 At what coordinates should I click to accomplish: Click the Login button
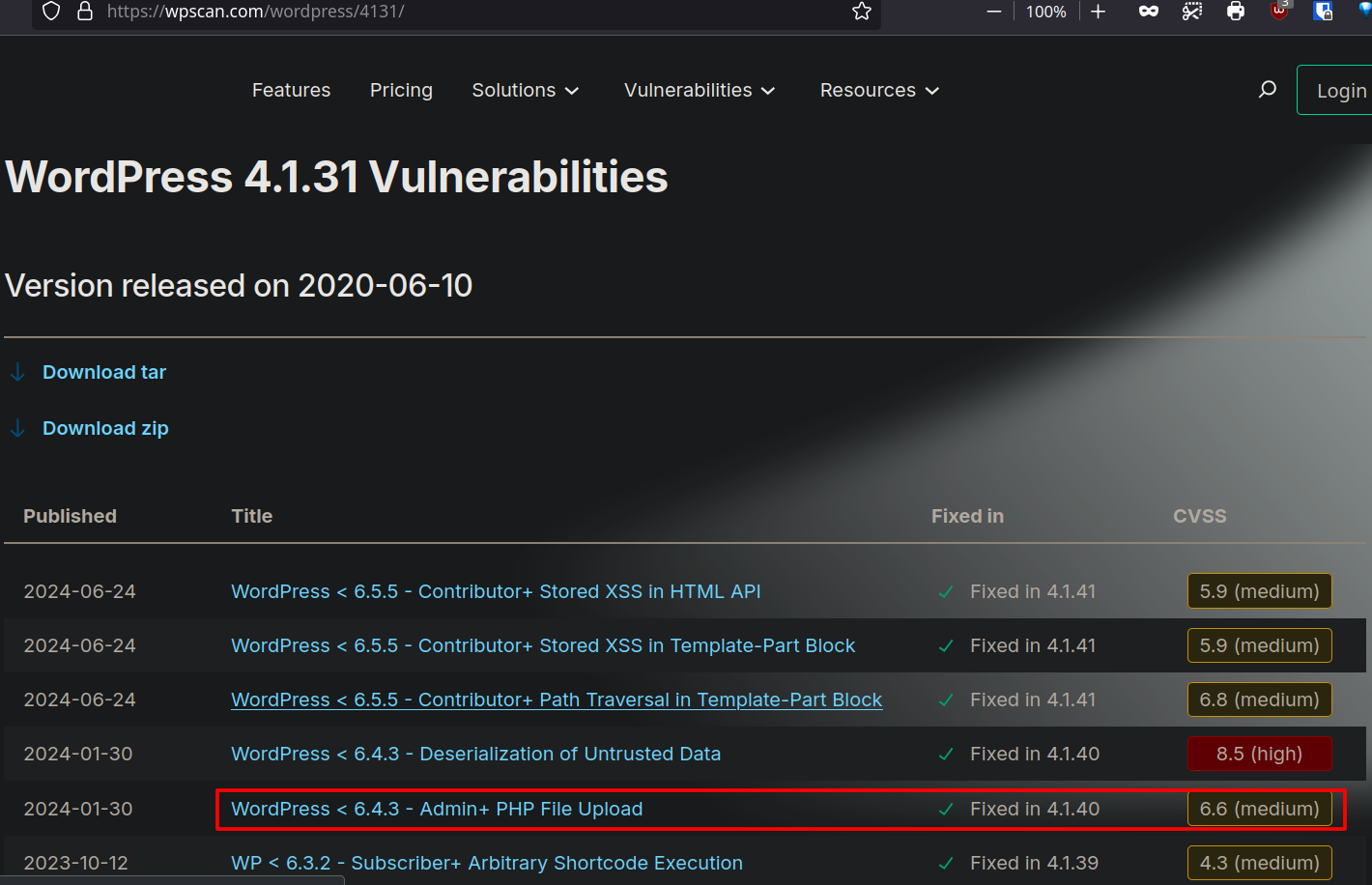(x=1340, y=91)
